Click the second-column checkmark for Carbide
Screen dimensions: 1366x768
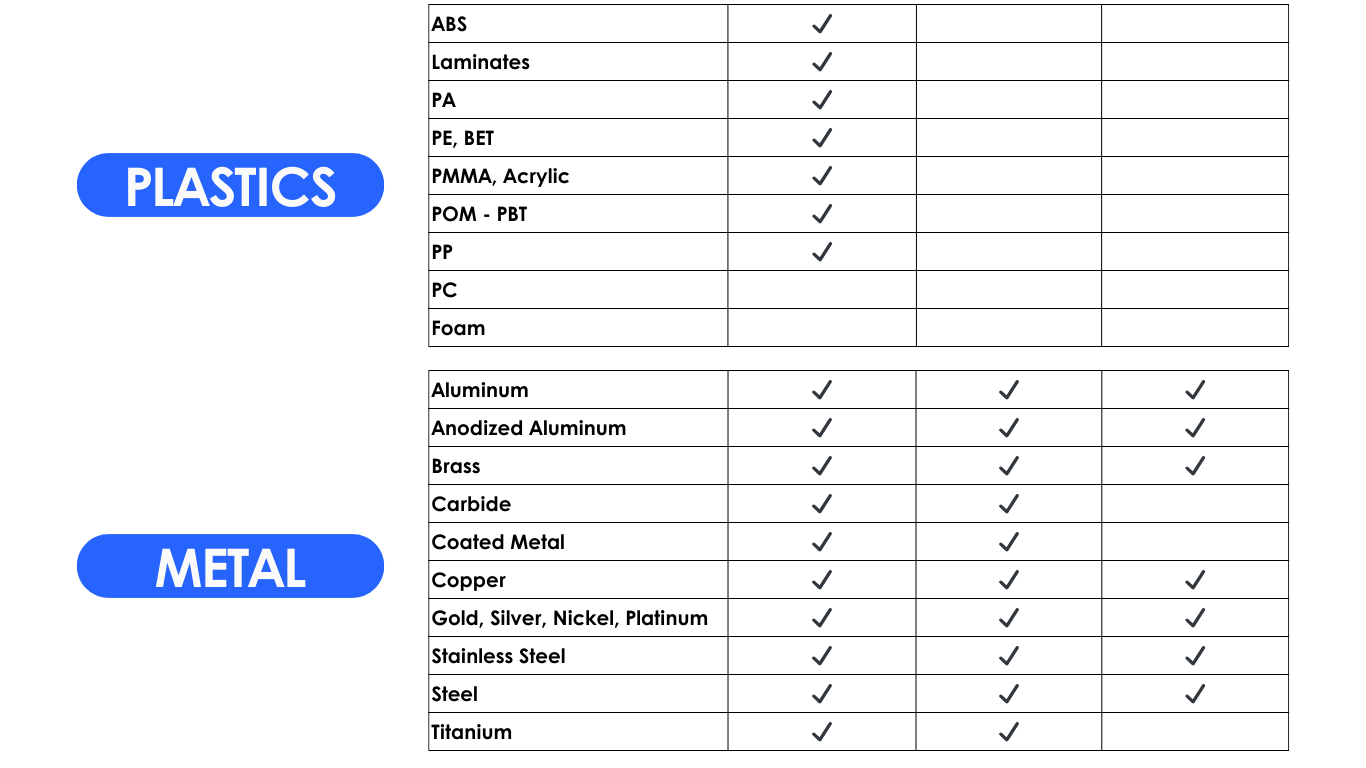point(1009,504)
